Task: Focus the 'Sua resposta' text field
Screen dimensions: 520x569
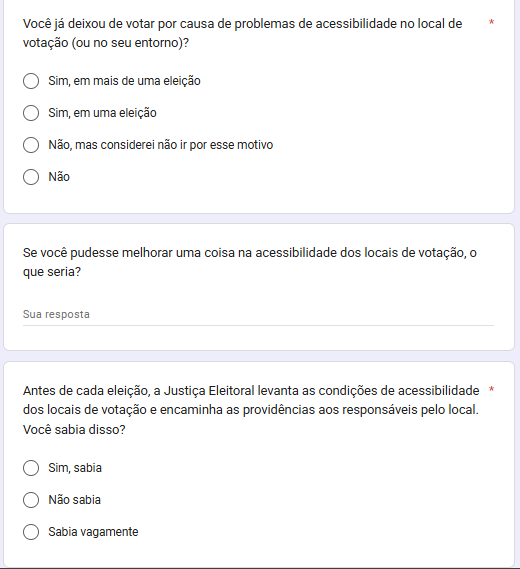Action: pos(258,314)
